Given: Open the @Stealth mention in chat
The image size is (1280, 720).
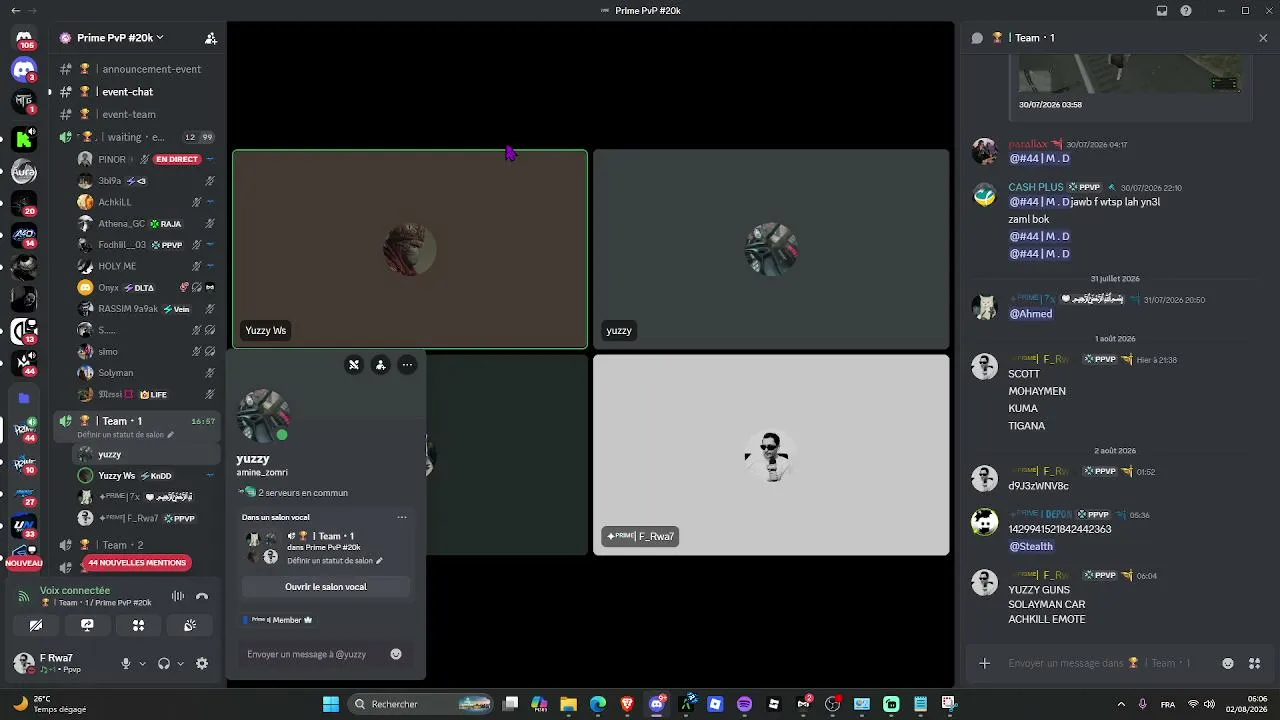Looking at the screenshot, I should [x=1031, y=546].
